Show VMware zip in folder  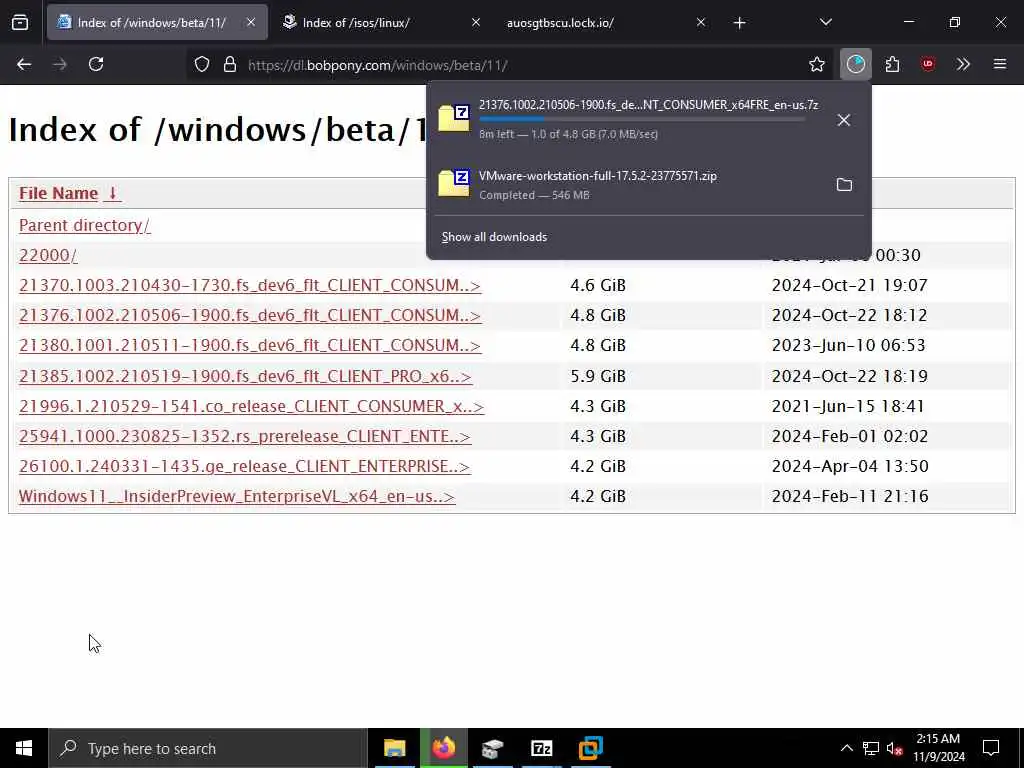844,185
